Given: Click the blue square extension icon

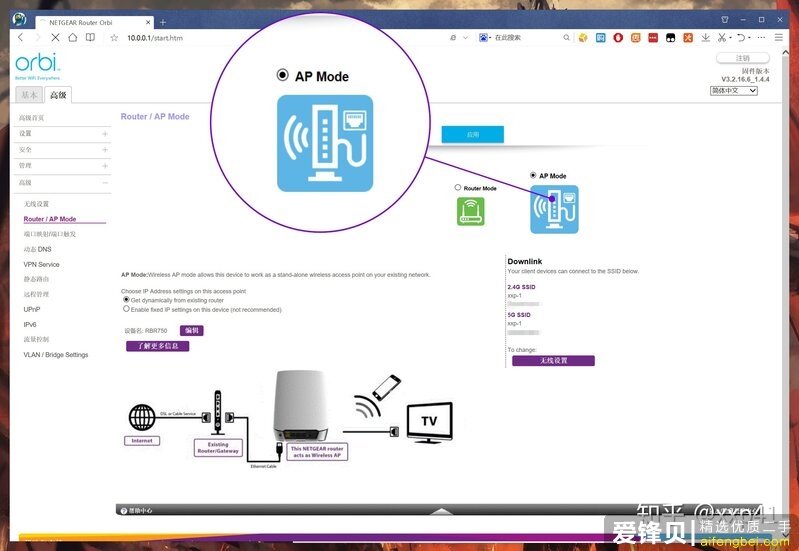Looking at the screenshot, I should 601,37.
